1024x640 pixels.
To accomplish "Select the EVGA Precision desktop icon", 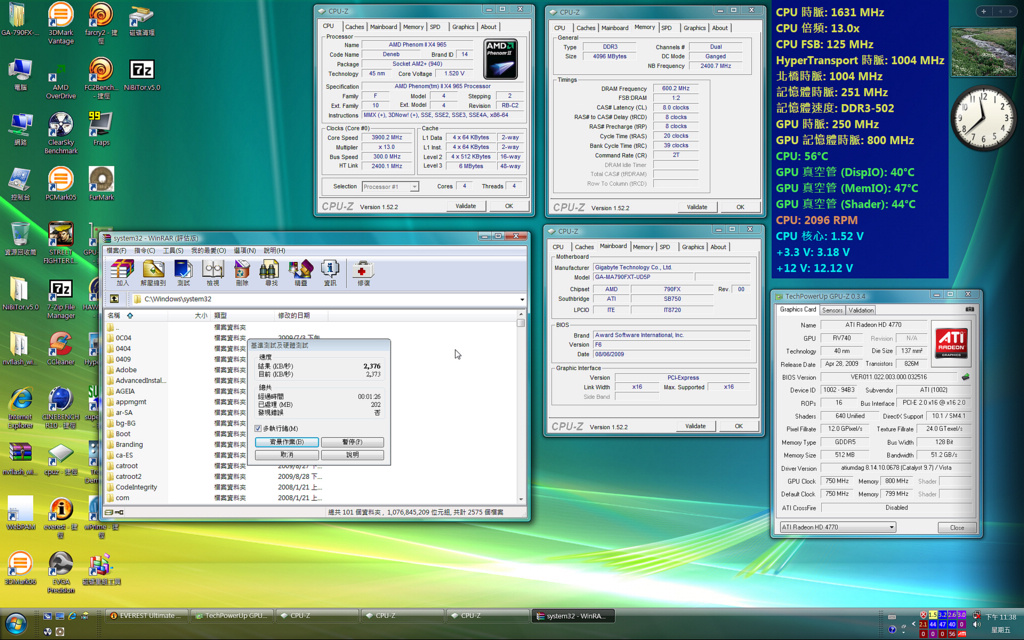I will [x=61, y=573].
